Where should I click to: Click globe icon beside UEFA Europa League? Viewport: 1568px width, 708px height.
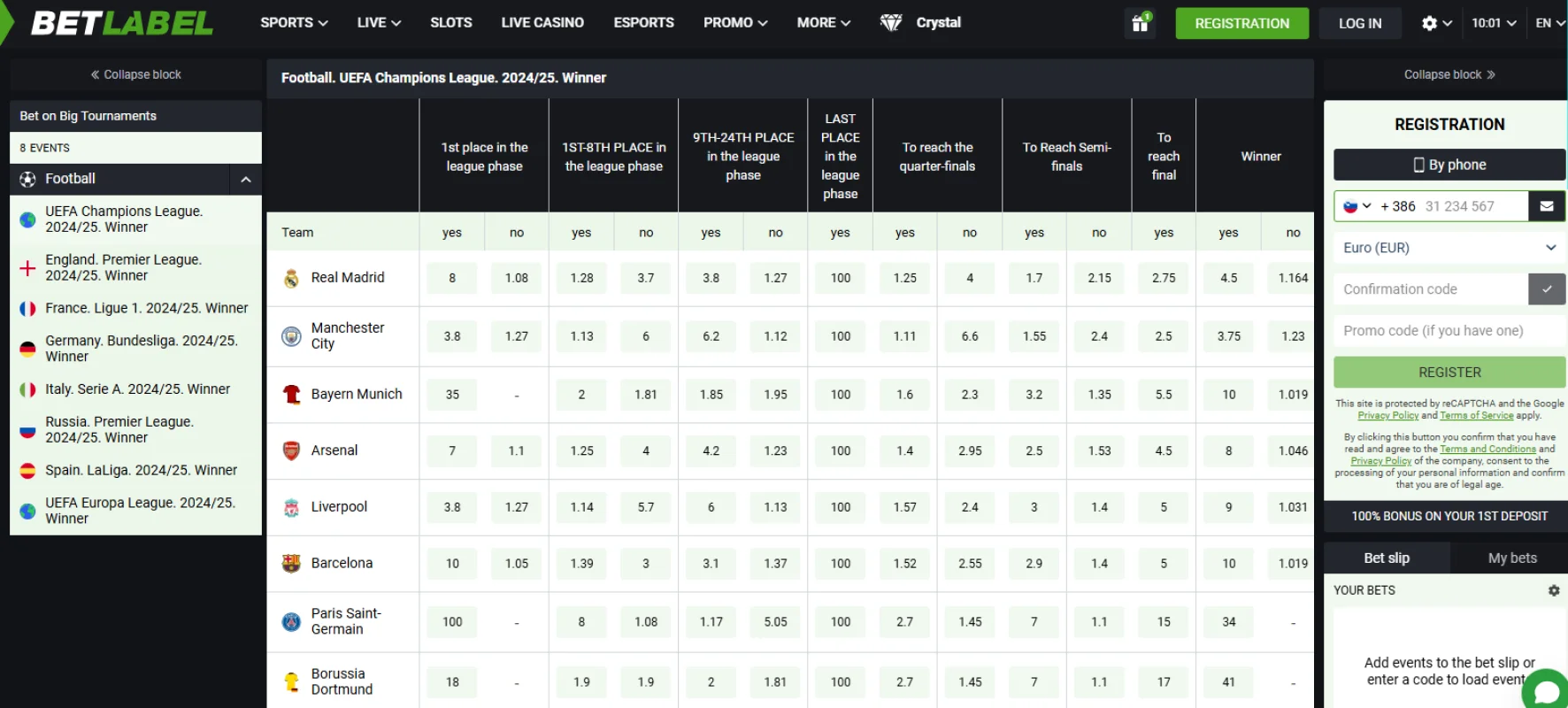point(27,511)
